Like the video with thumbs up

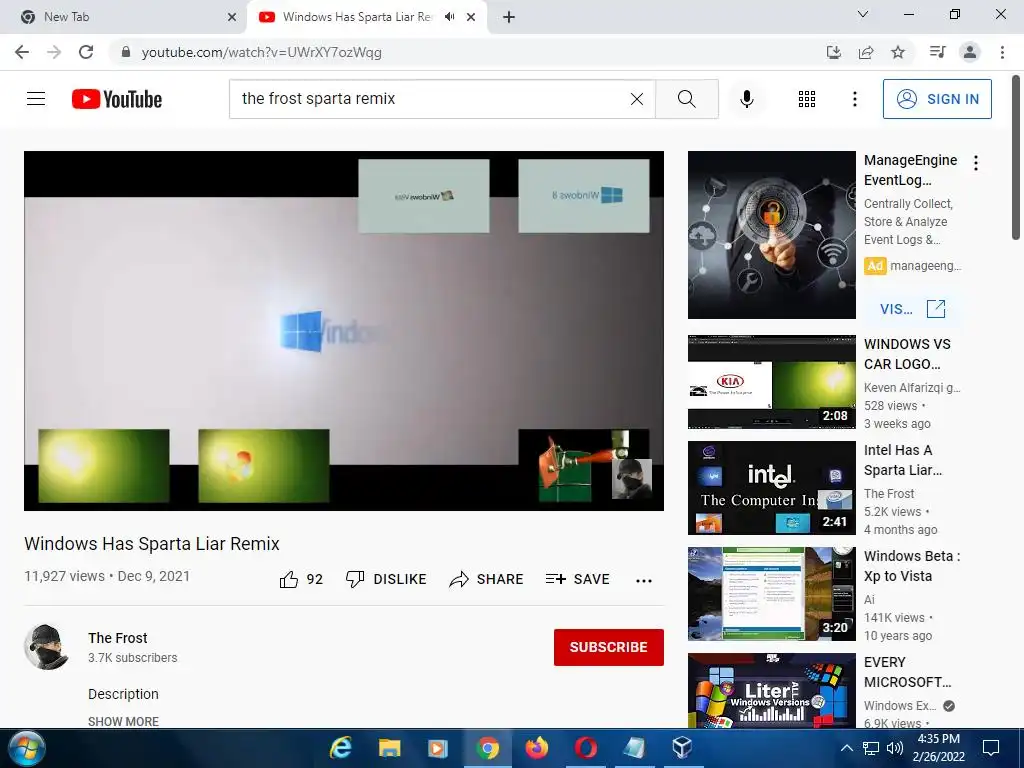point(301,579)
